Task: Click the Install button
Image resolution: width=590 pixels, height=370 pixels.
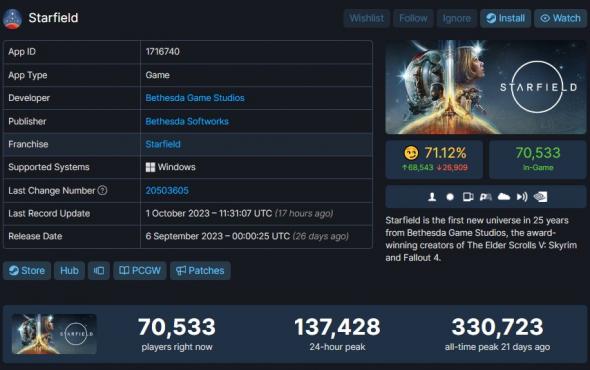Action: pyautogui.click(x=505, y=18)
